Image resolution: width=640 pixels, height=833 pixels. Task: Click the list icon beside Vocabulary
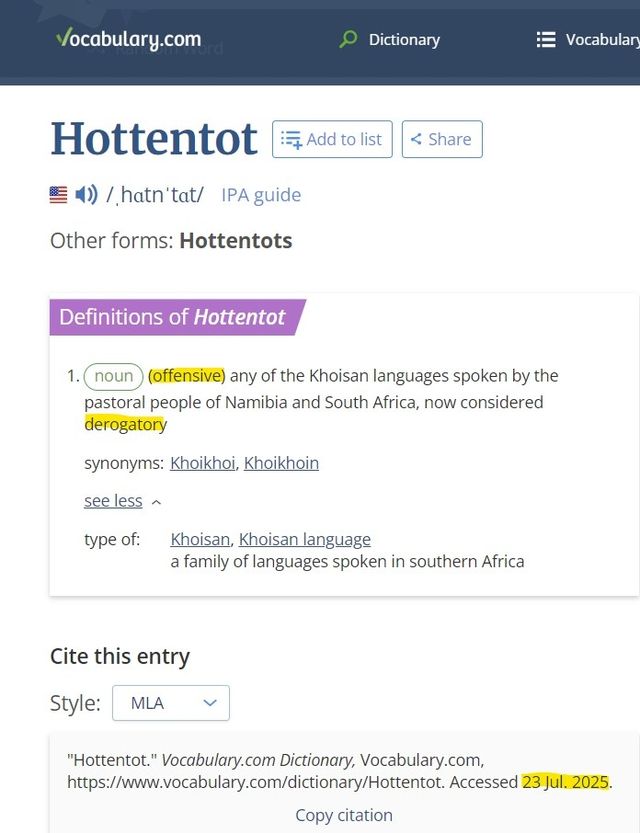point(546,39)
